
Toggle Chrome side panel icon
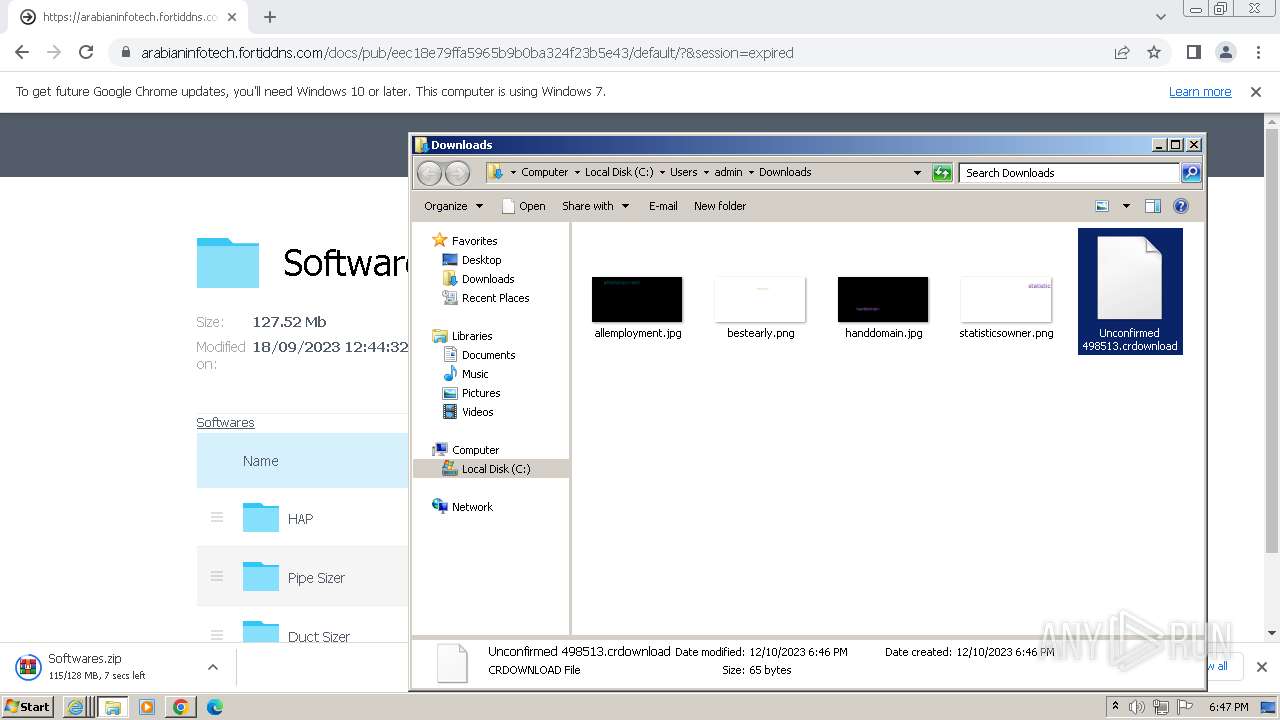[1194, 52]
